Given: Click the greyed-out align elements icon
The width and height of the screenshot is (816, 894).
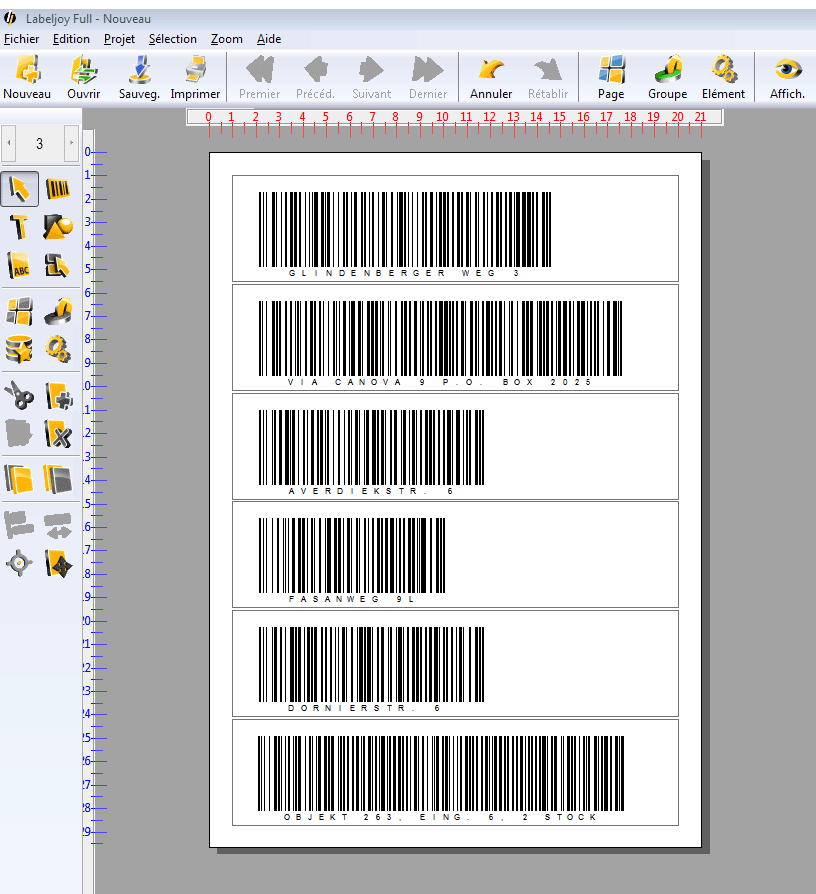Looking at the screenshot, I should click(20, 525).
